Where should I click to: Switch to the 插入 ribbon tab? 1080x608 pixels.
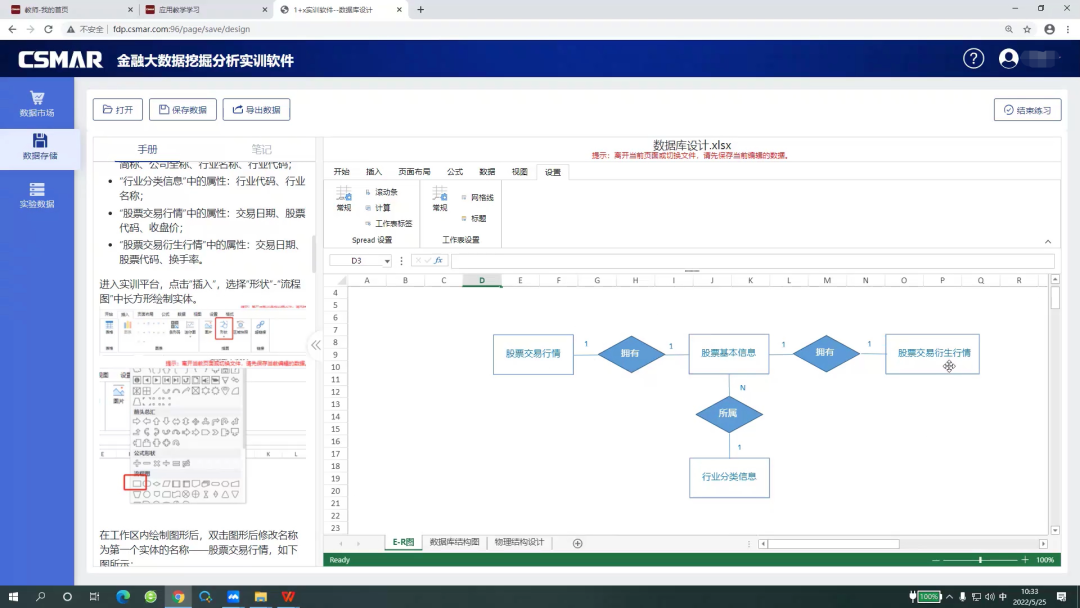[374, 172]
